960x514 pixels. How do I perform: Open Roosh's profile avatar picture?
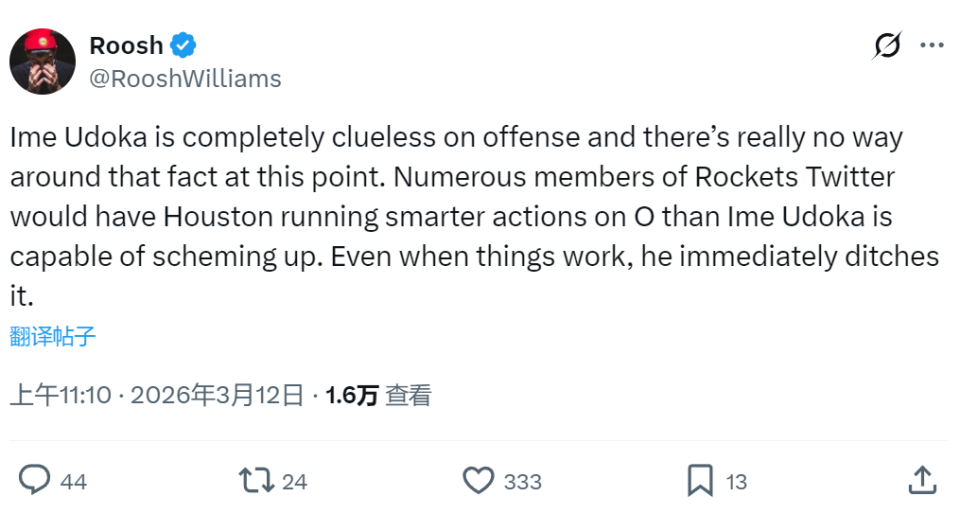pos(43,62)
